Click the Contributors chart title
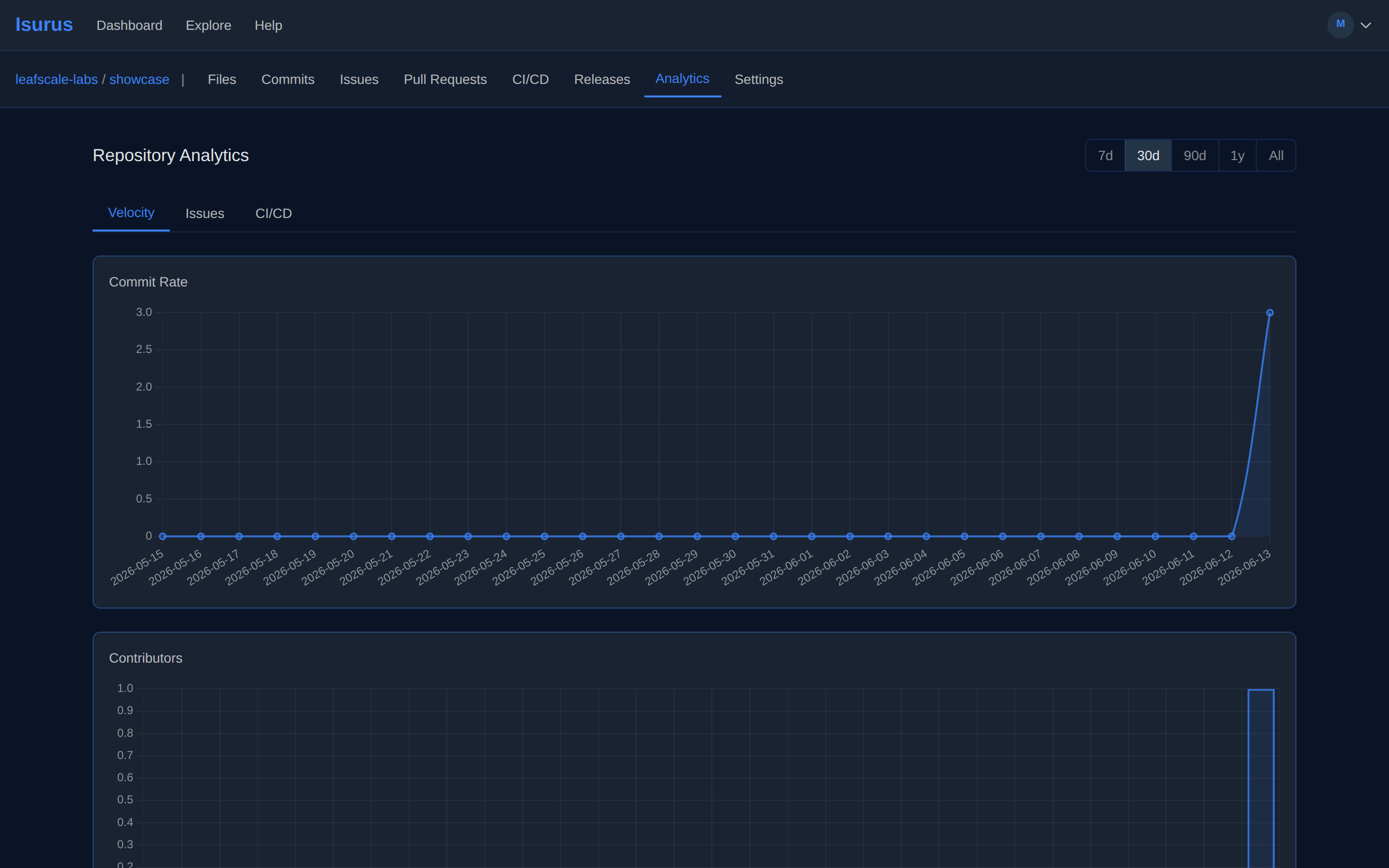This screenshot has height=868, width=1389. pos(146,658)
